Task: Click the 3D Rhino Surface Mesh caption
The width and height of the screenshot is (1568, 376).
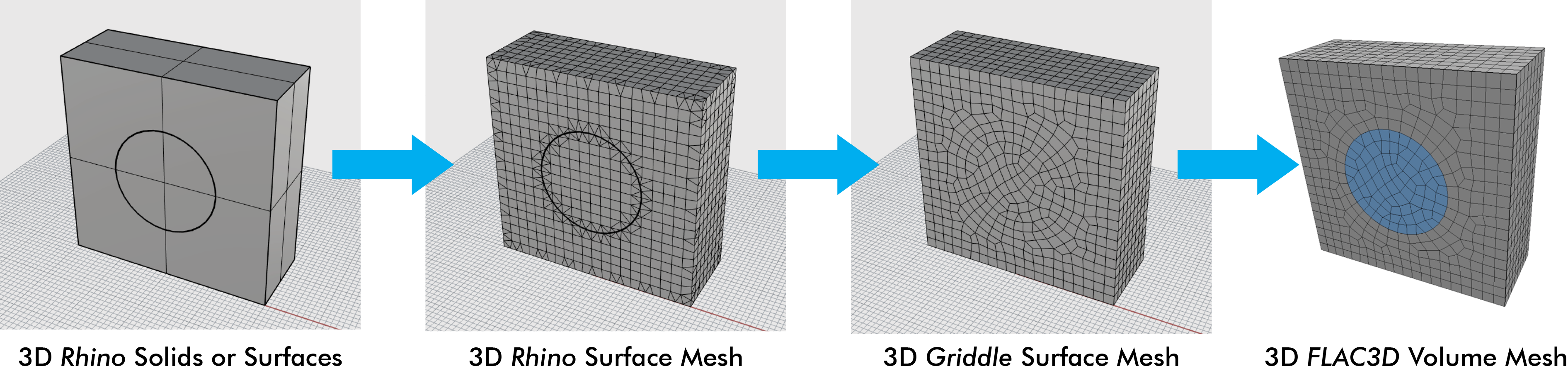Action: coord(606,357)
